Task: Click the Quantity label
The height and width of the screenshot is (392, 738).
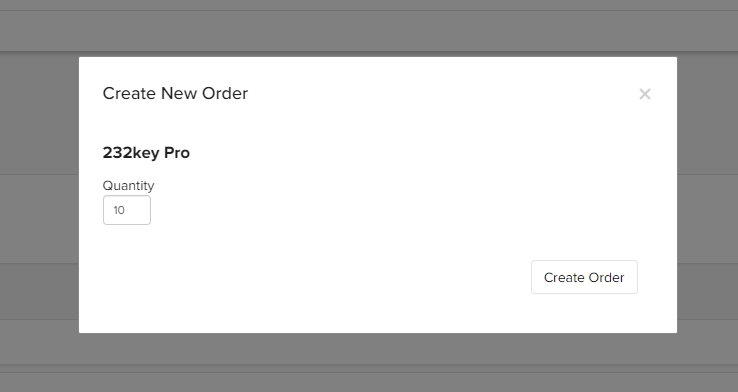Action: 128,185
